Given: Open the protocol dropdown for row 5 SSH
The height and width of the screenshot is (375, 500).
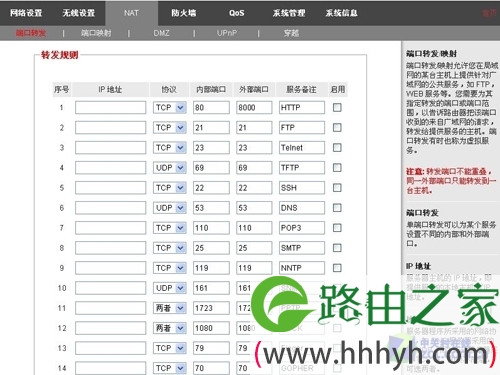Looking at the screenshot, I should 170,188.
